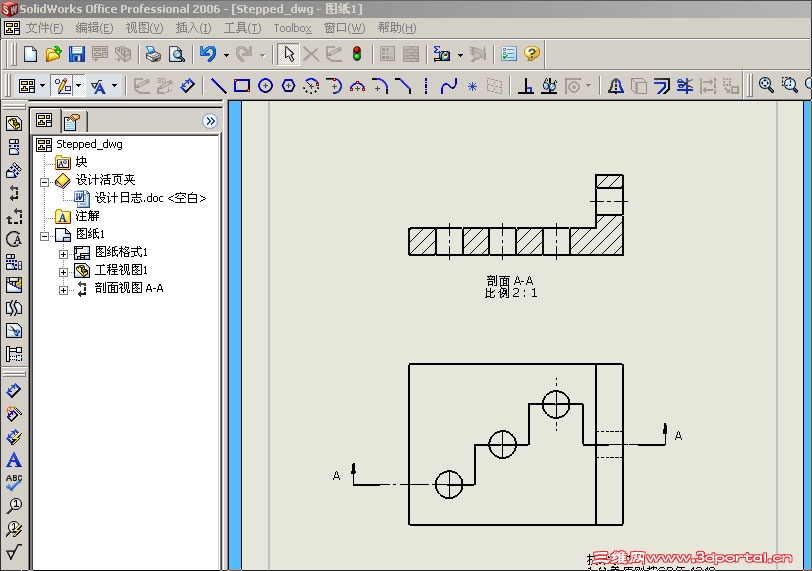The width and height of the screenshot is (812, 571).
Task: Expand the panel with the double chevron button
Action: (210, 121)
